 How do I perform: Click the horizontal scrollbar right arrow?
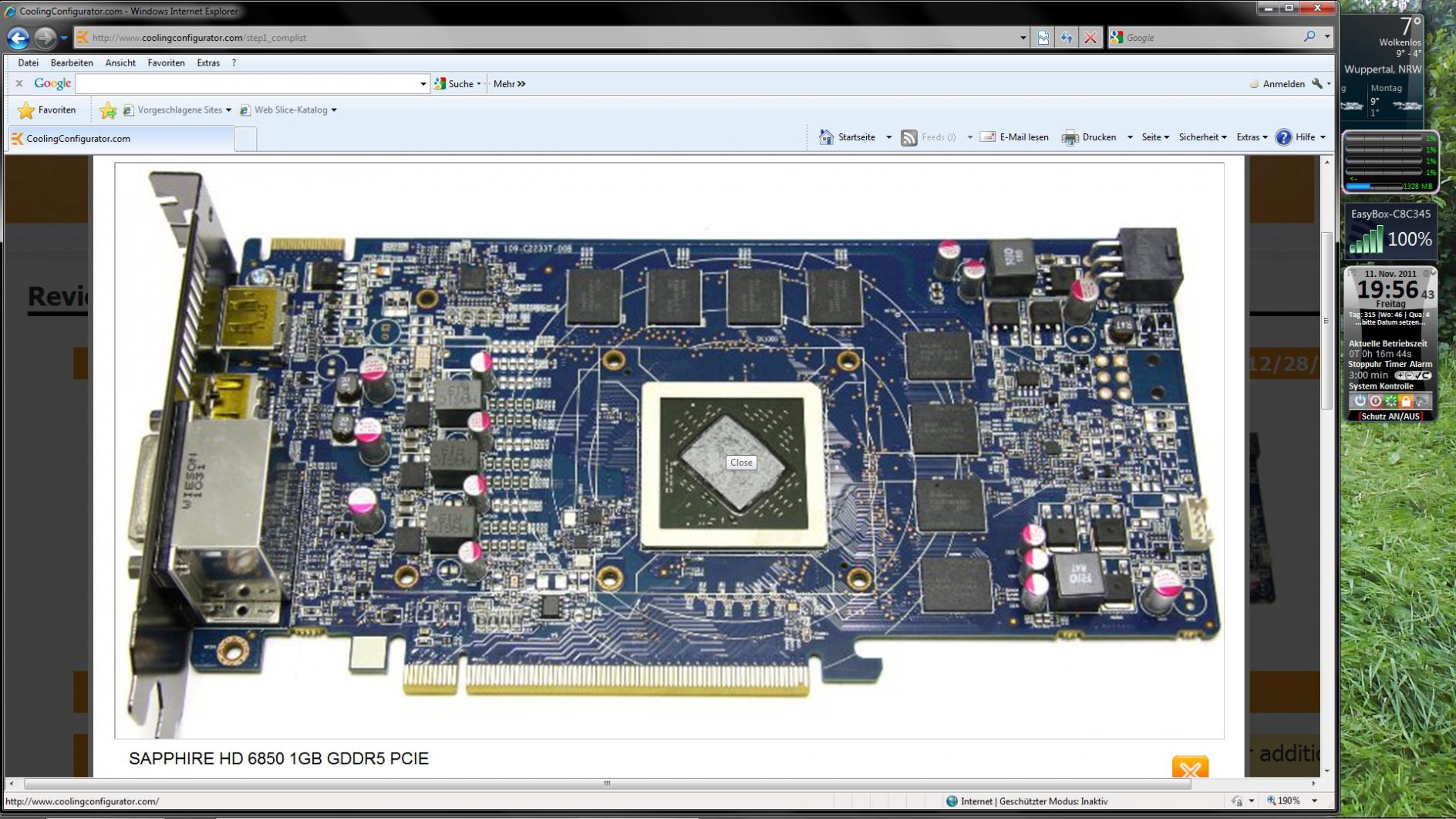pyautogui.click(x=1314, y=784)
